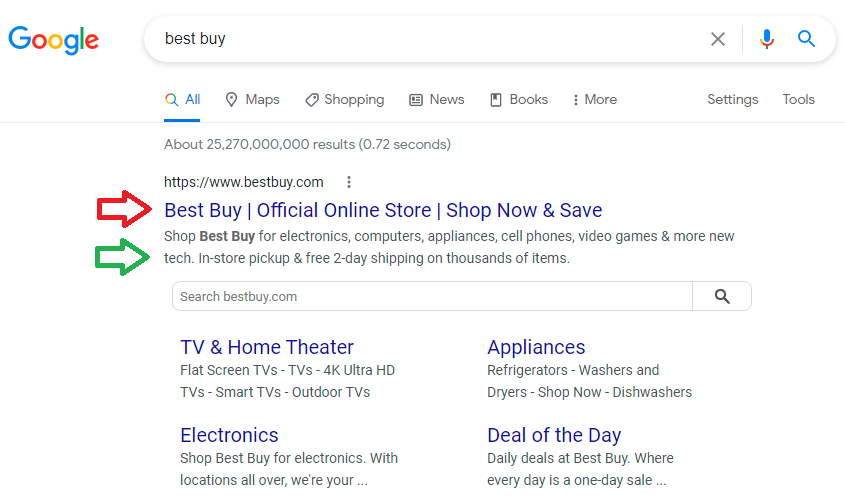
Task: Click the snippet text starting Shop Best Buy for electronics, computers
Action: (x=449, y=247)
